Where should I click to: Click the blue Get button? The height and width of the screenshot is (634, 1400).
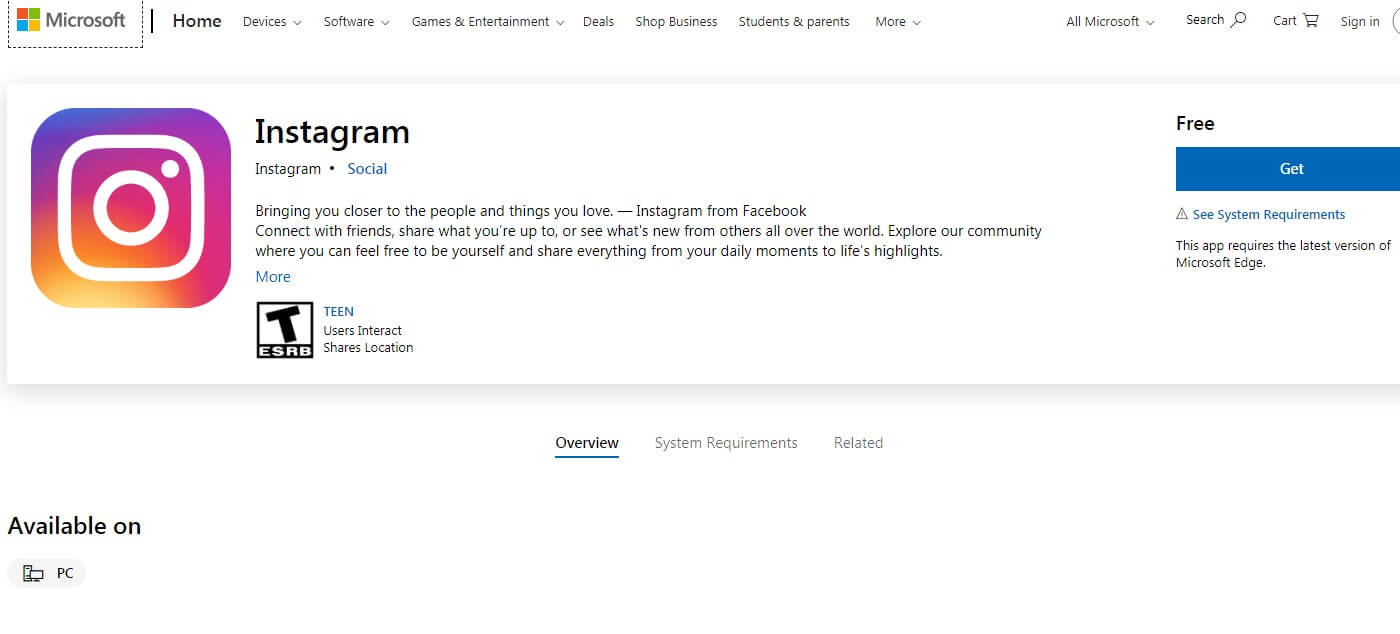pyautogui.click(x=1288, y=169)
